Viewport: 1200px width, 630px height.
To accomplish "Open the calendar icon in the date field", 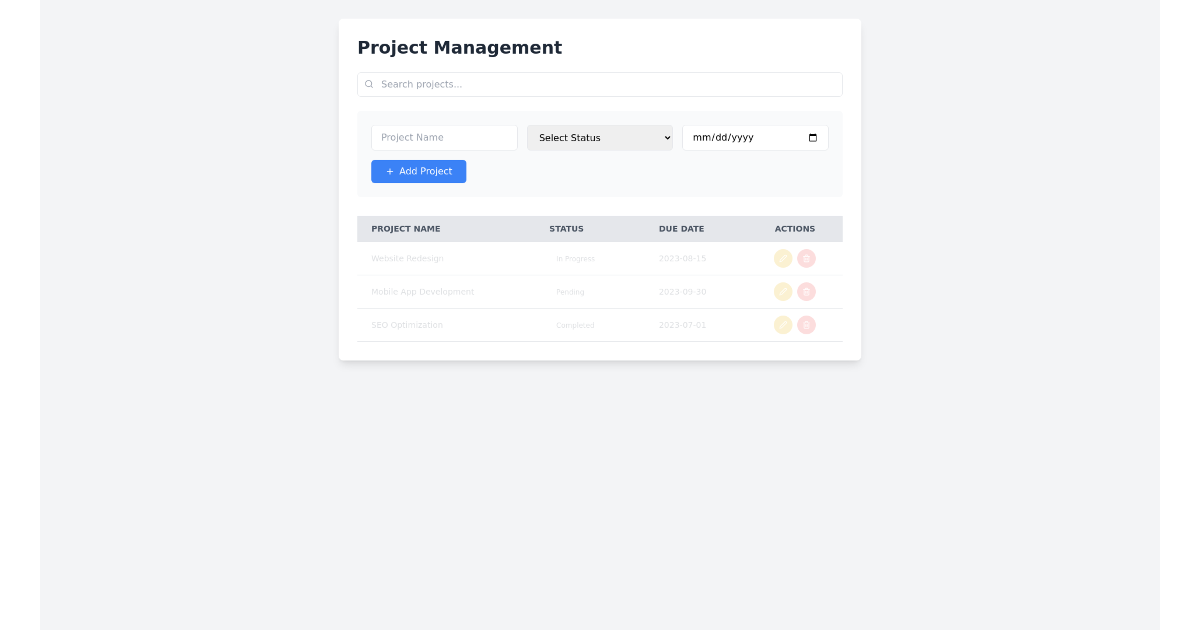I will coord(812,137).
